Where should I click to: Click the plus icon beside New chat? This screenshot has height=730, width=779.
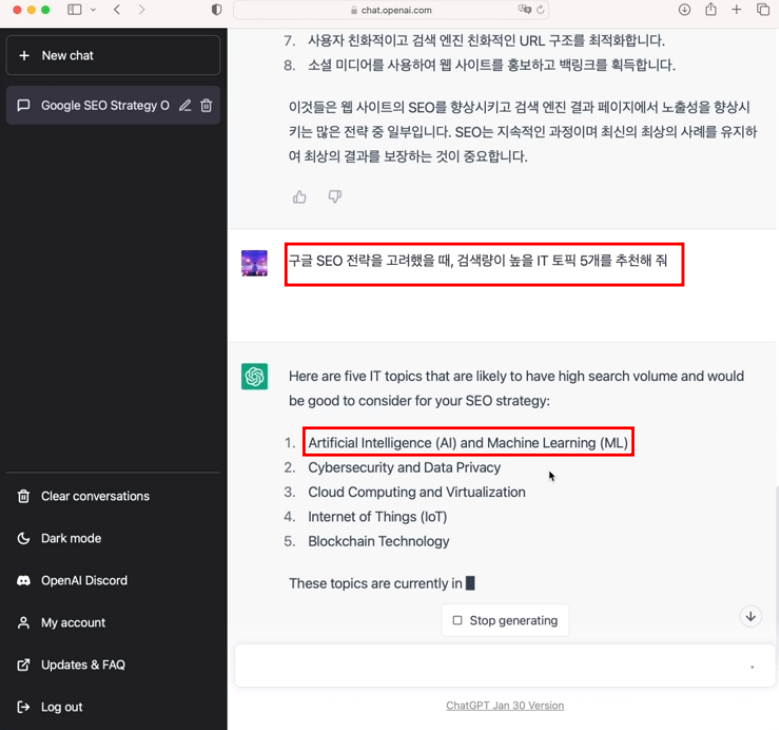(24, 56)
